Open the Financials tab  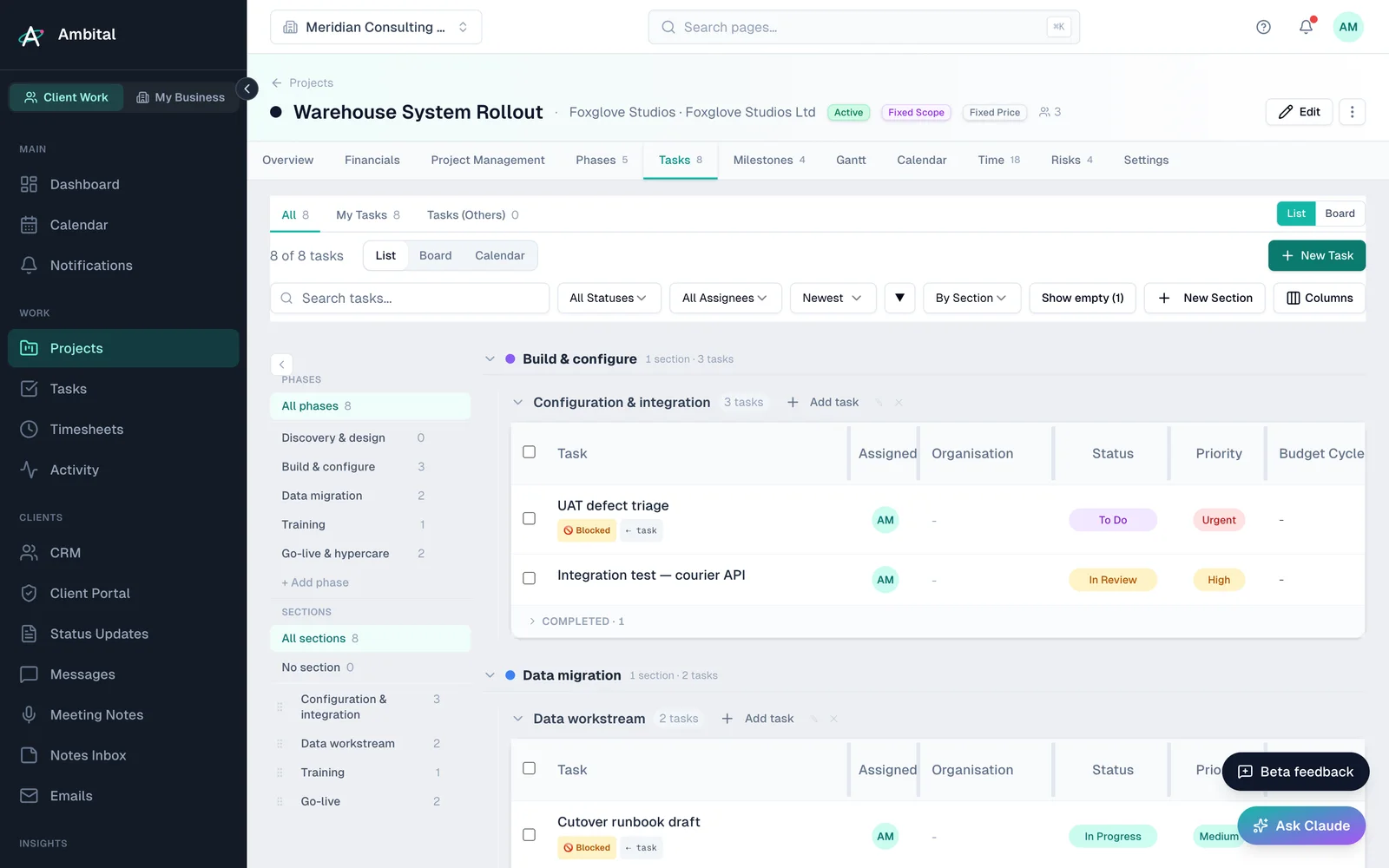click(372, 160)
